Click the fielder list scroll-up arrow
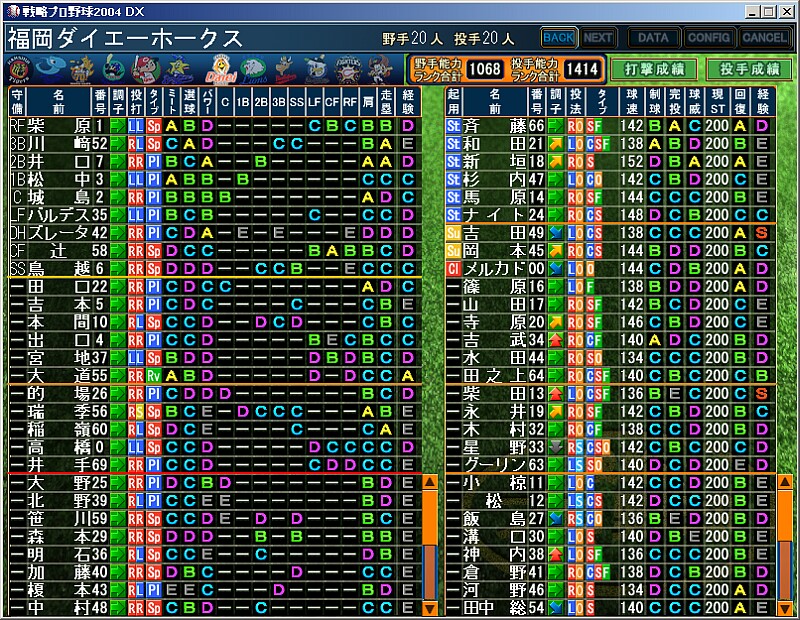Viewport: 800px width, 620px height. click(430, 482)
